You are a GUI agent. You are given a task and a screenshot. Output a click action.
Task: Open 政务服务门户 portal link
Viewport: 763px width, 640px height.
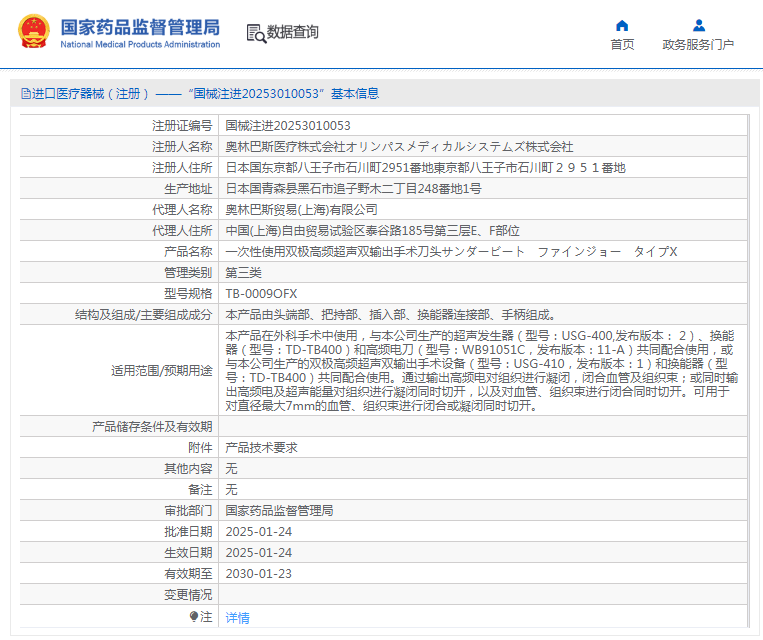click(698, 45)
